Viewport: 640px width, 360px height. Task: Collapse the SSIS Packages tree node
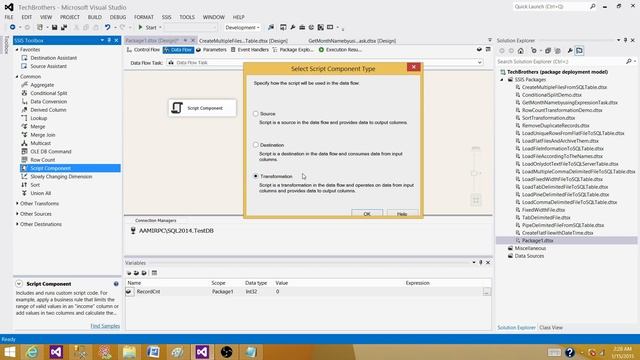pos(502,80)
